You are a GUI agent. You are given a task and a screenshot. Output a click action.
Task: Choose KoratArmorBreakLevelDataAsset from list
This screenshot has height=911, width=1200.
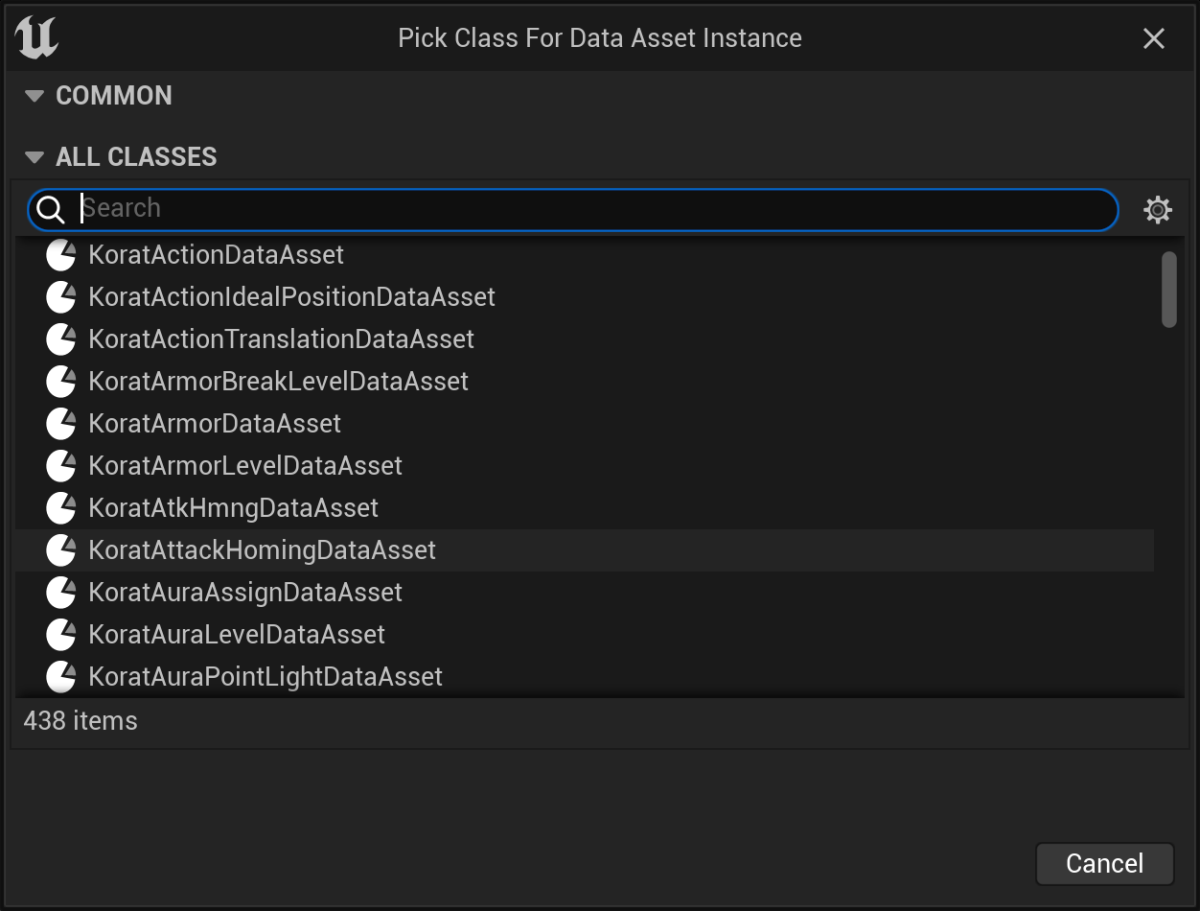584,381
